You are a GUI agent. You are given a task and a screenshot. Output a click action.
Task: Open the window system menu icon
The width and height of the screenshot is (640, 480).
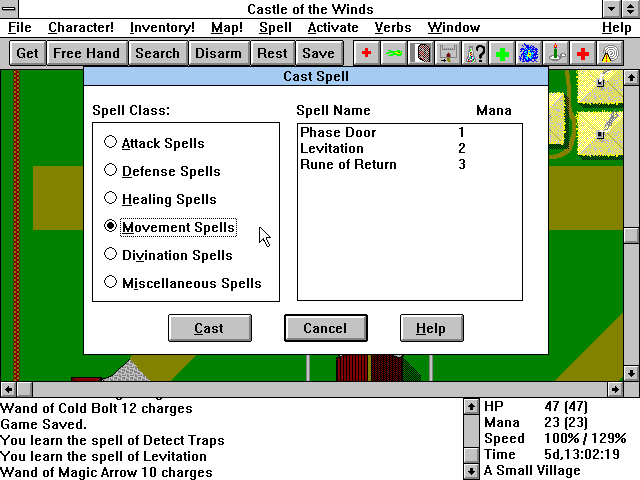tap(9, 9)
